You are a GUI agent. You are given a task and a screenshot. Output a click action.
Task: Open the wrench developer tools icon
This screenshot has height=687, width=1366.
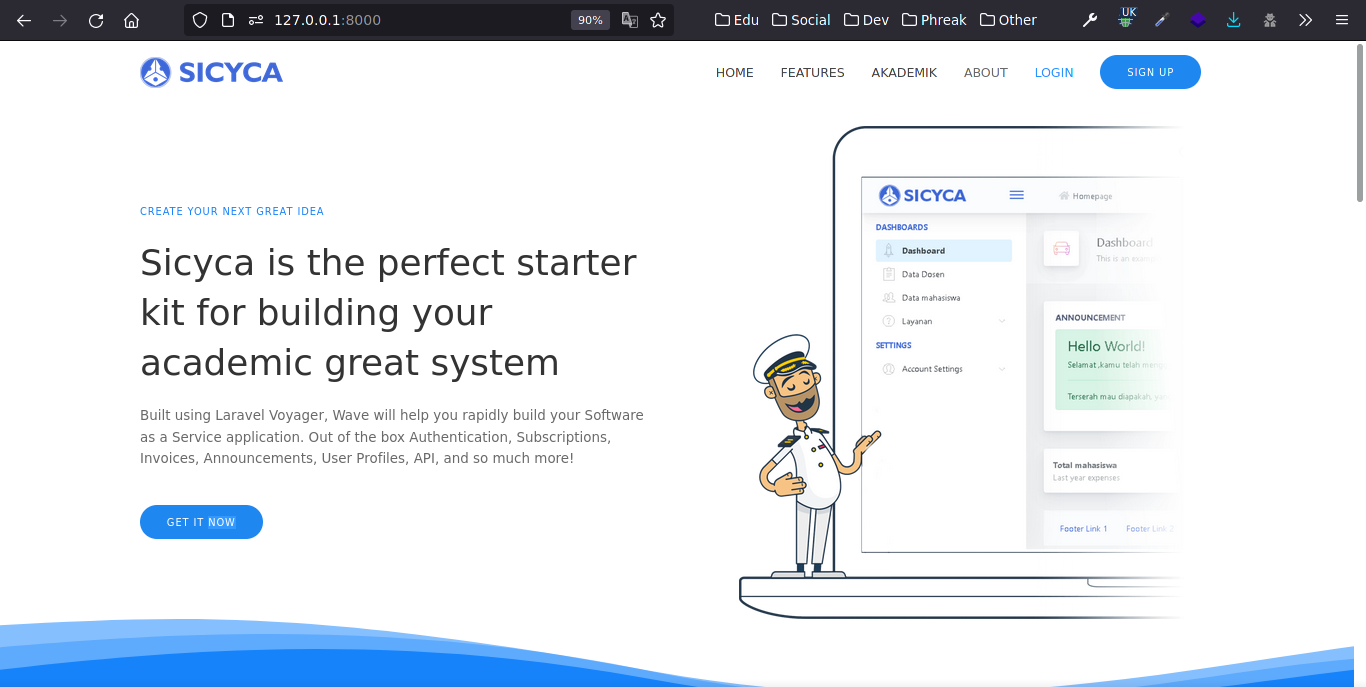pos(1091,20)
